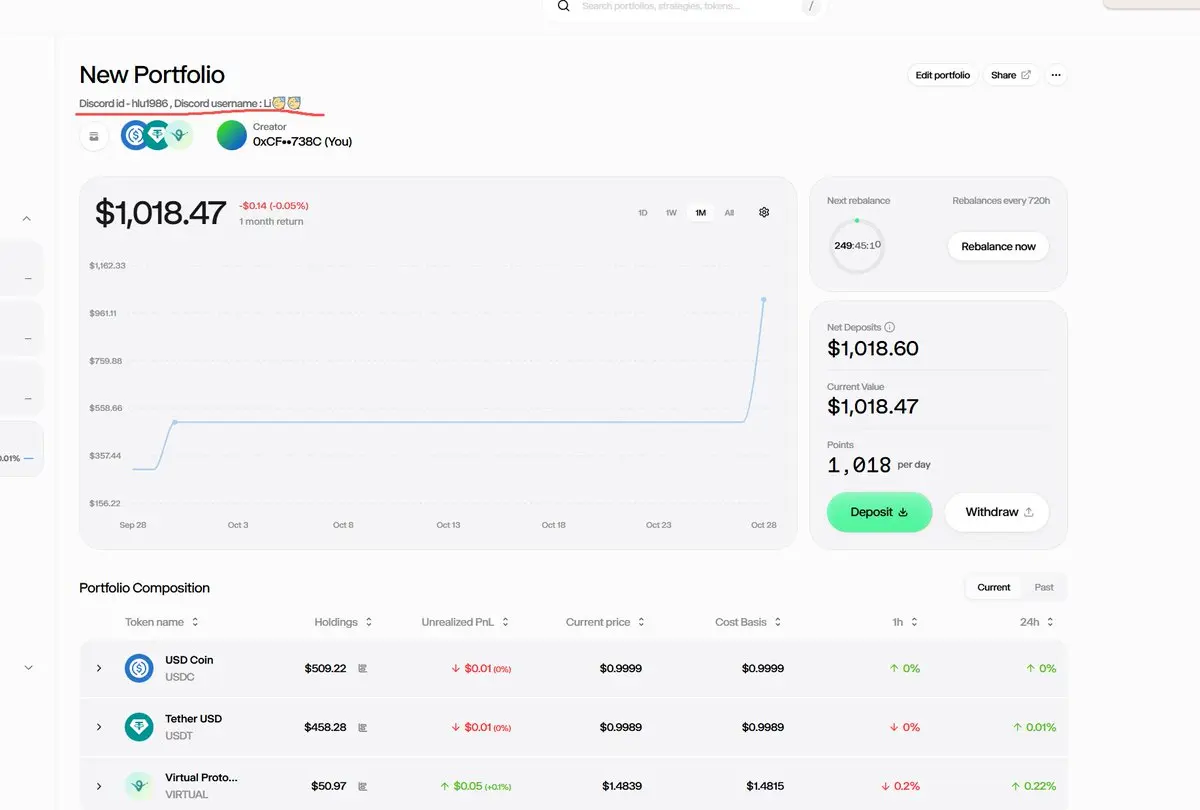Click the 1 month return label

tap(271, 222)
